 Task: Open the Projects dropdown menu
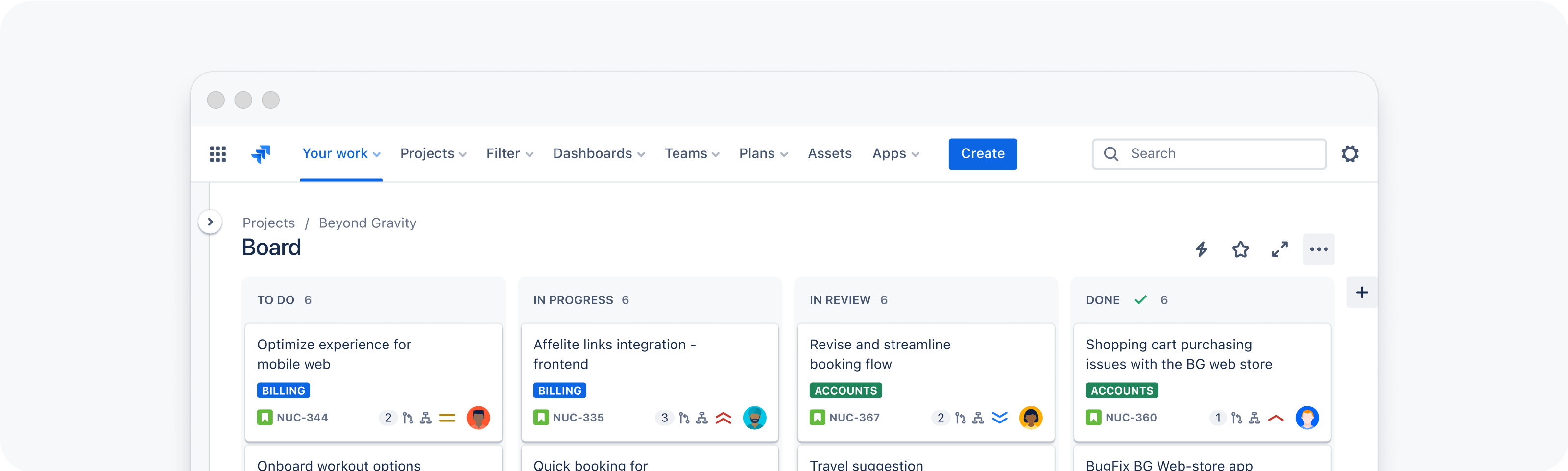434,153
